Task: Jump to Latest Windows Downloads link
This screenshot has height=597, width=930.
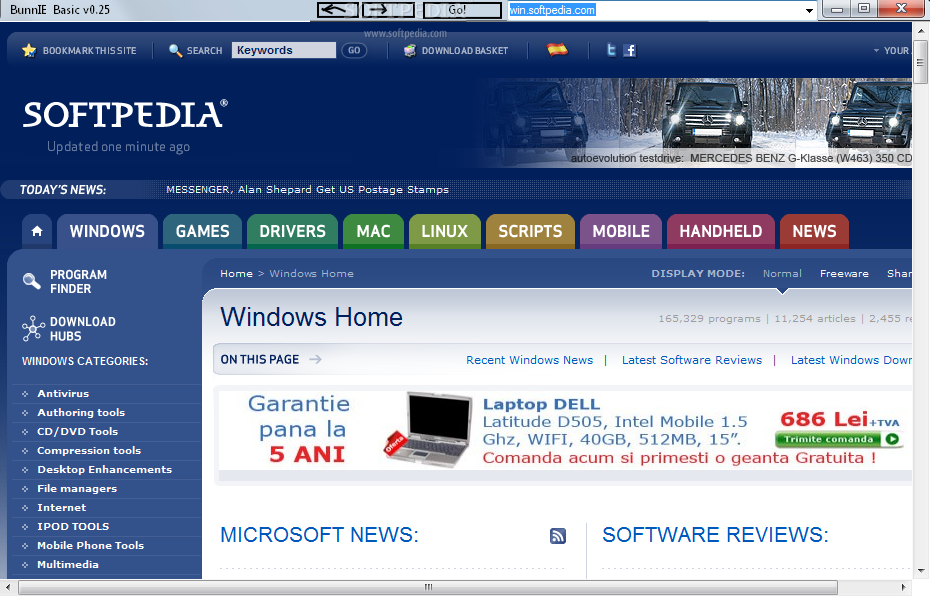Action: (x=851, y=360)
